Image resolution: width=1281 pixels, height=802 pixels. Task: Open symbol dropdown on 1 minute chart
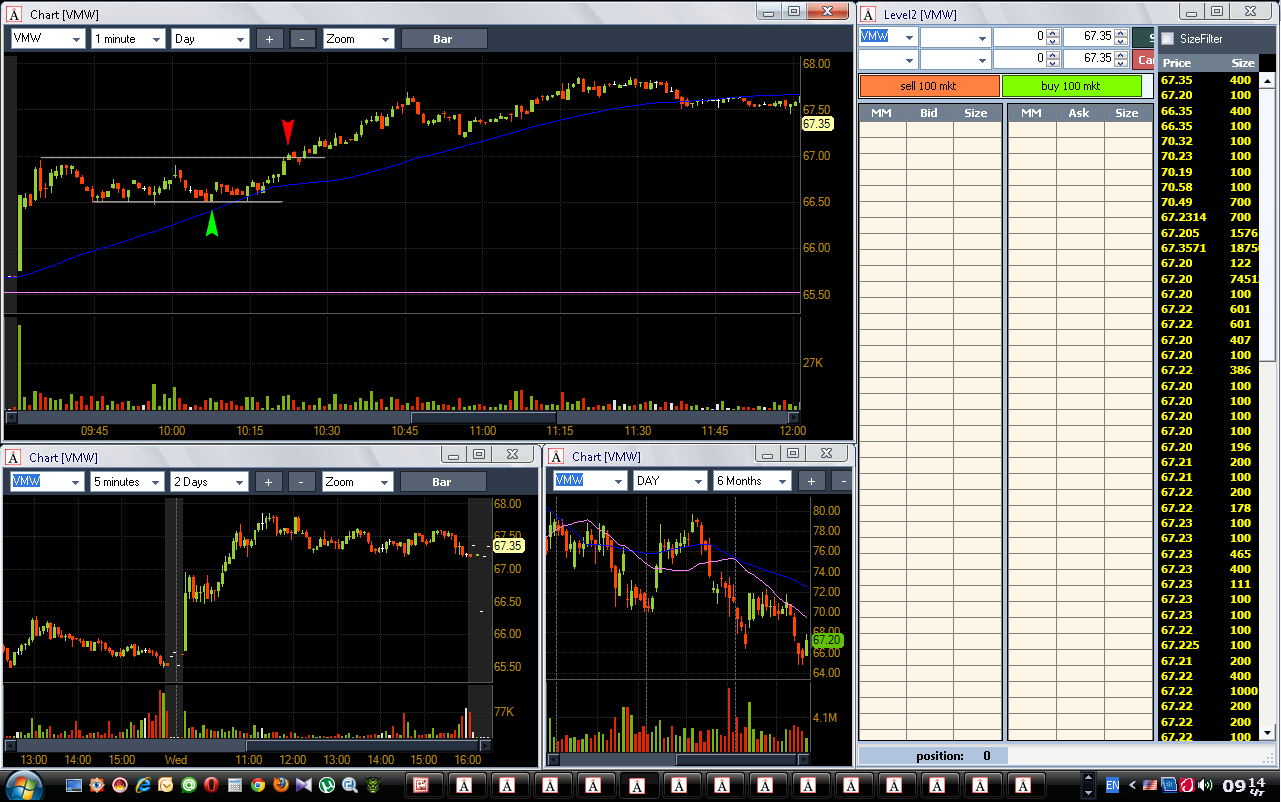(x=77, y=39)
